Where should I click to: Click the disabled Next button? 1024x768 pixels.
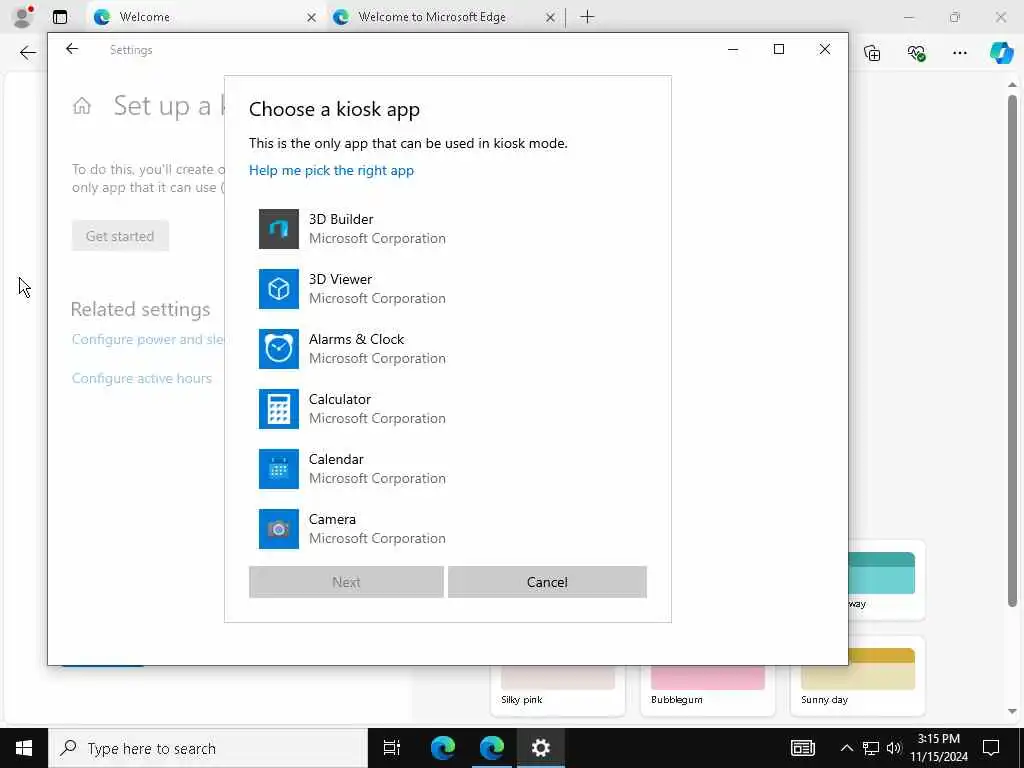point(346,582)
